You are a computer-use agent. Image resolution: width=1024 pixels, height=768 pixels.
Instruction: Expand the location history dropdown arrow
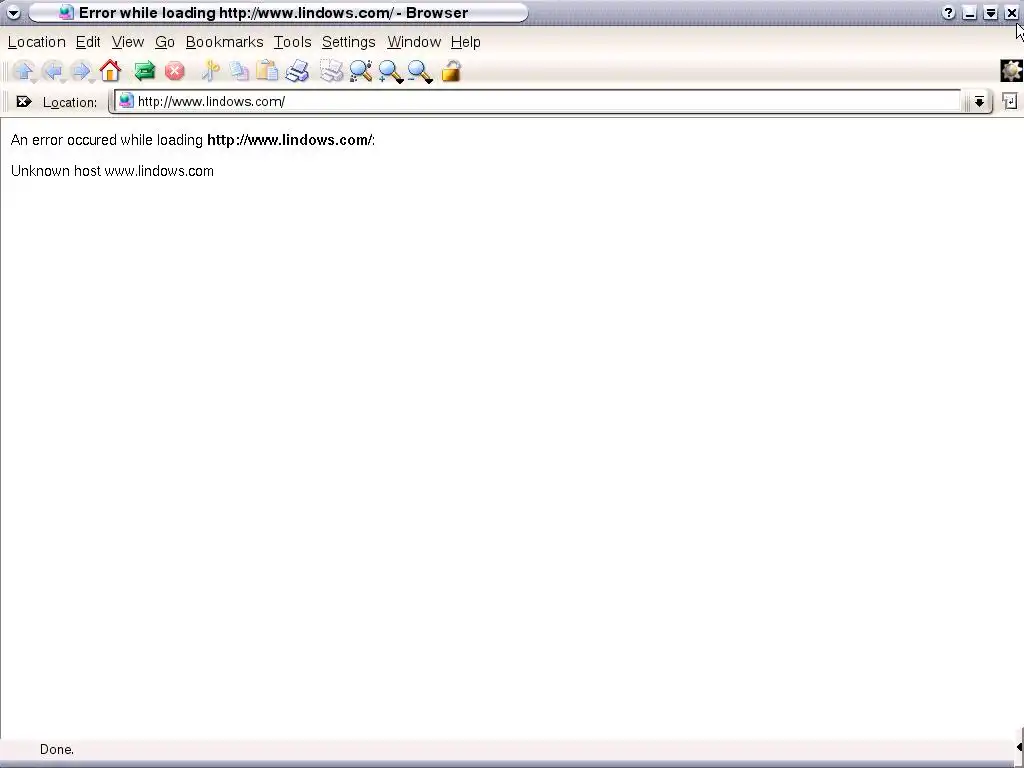point(979,101)
